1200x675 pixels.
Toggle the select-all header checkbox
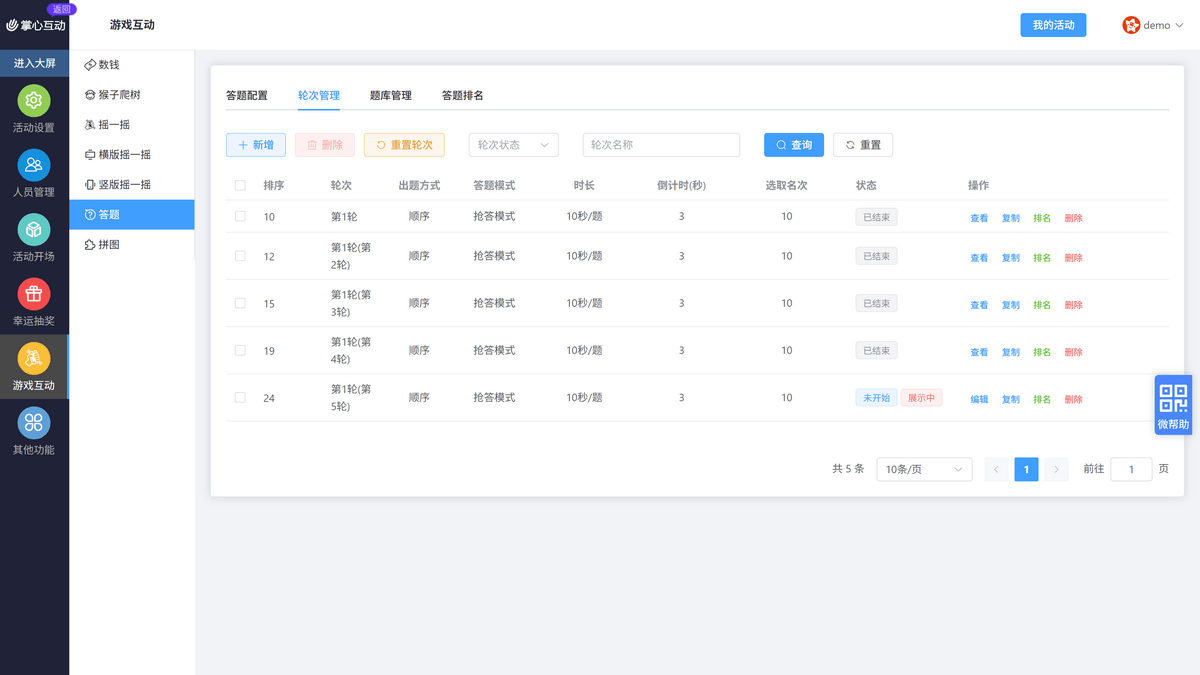(x=240, y=185)
